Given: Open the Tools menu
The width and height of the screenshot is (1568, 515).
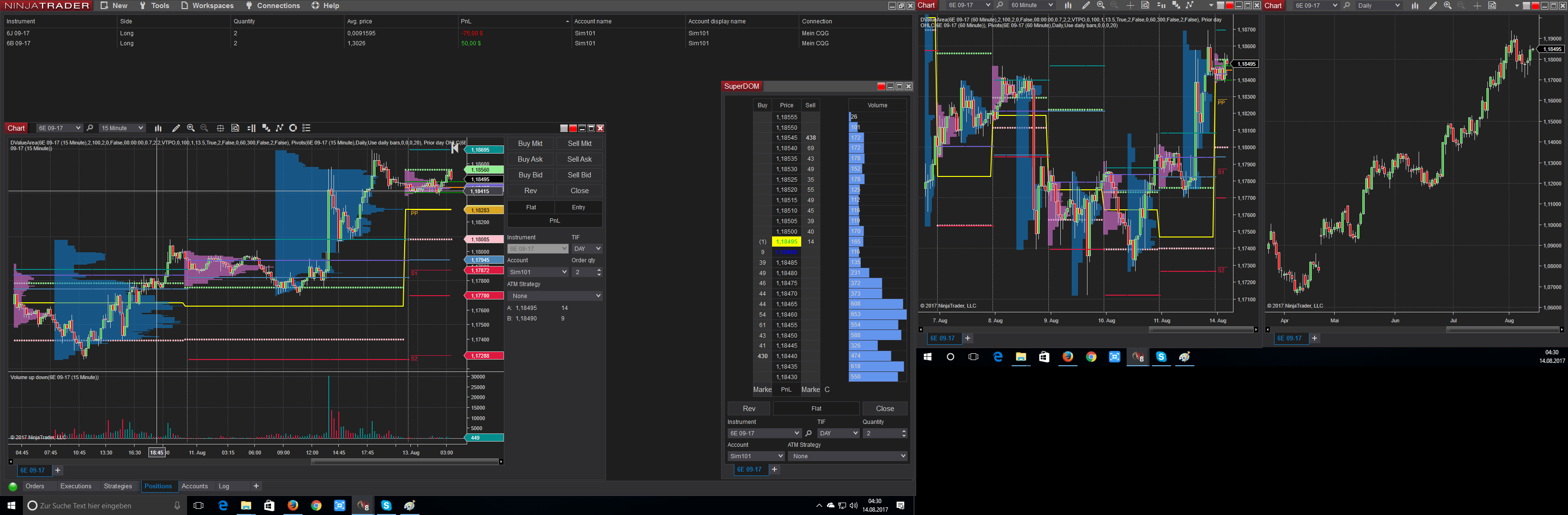Looking at the screenshot, I should [x=155, y=5].
